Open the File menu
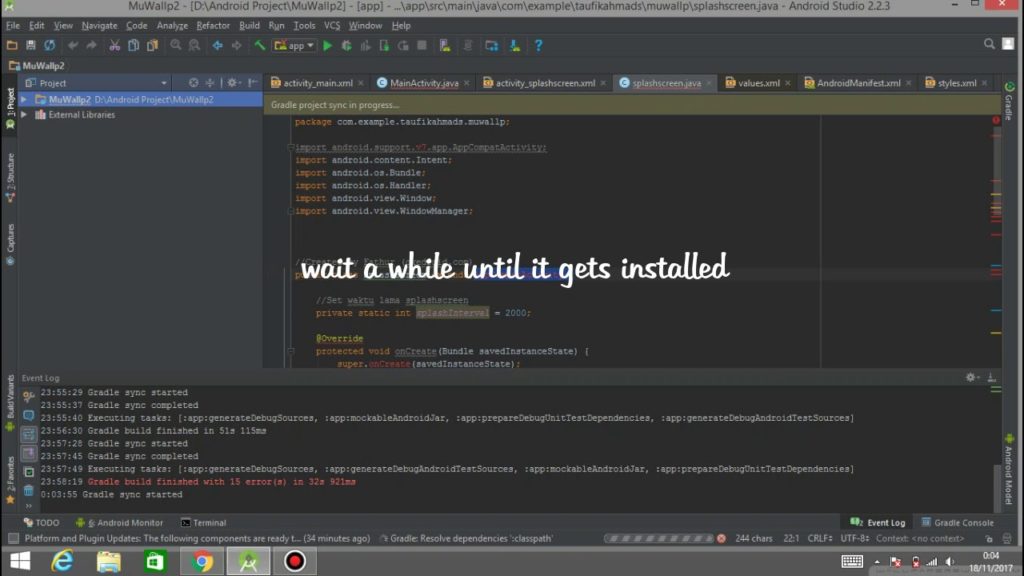Viewport: 1024px width, 576px height. click(x=12, y=25)
